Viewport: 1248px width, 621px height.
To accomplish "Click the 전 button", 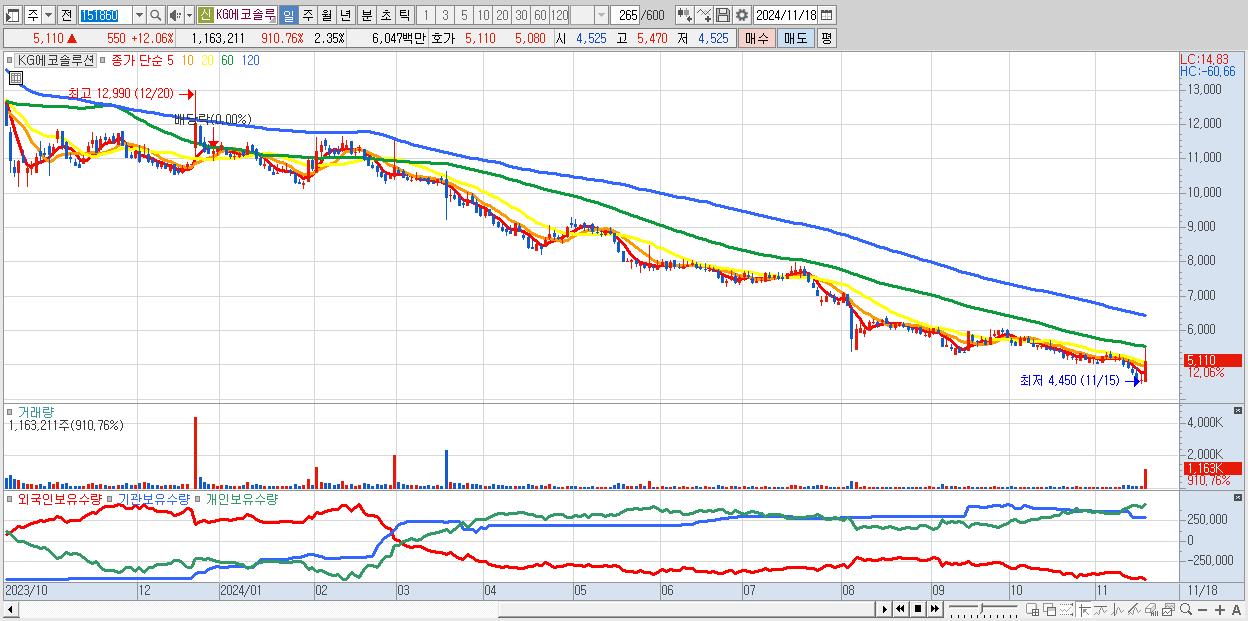I will (66, 15).
